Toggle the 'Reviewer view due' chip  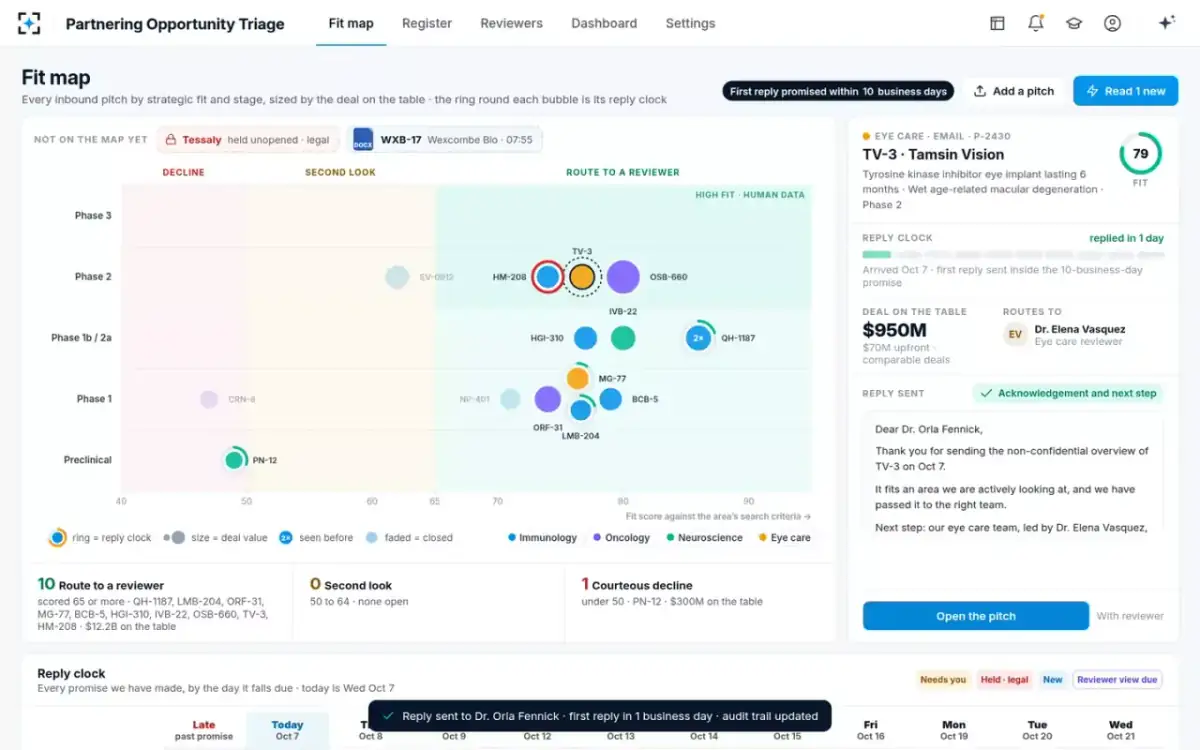coord(1117,680)
